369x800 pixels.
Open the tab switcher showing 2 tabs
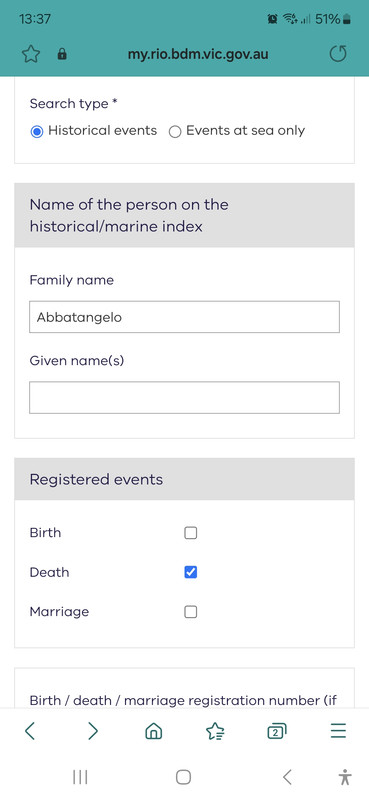pos(277,731)
